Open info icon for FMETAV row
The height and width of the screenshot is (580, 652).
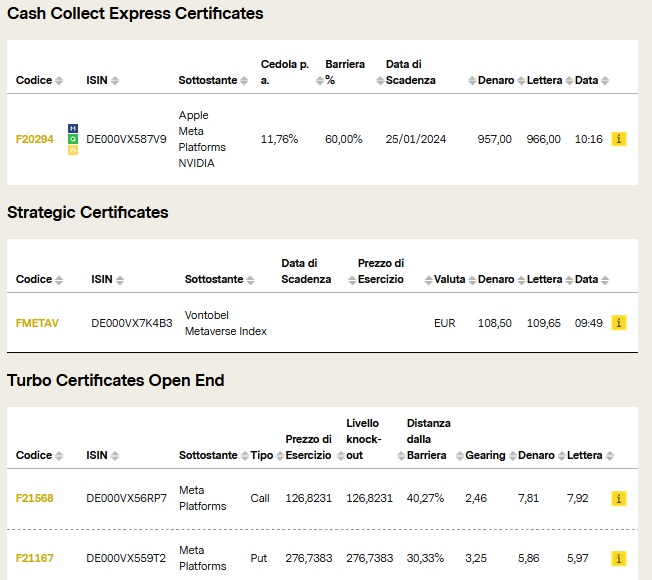[619, 323]
